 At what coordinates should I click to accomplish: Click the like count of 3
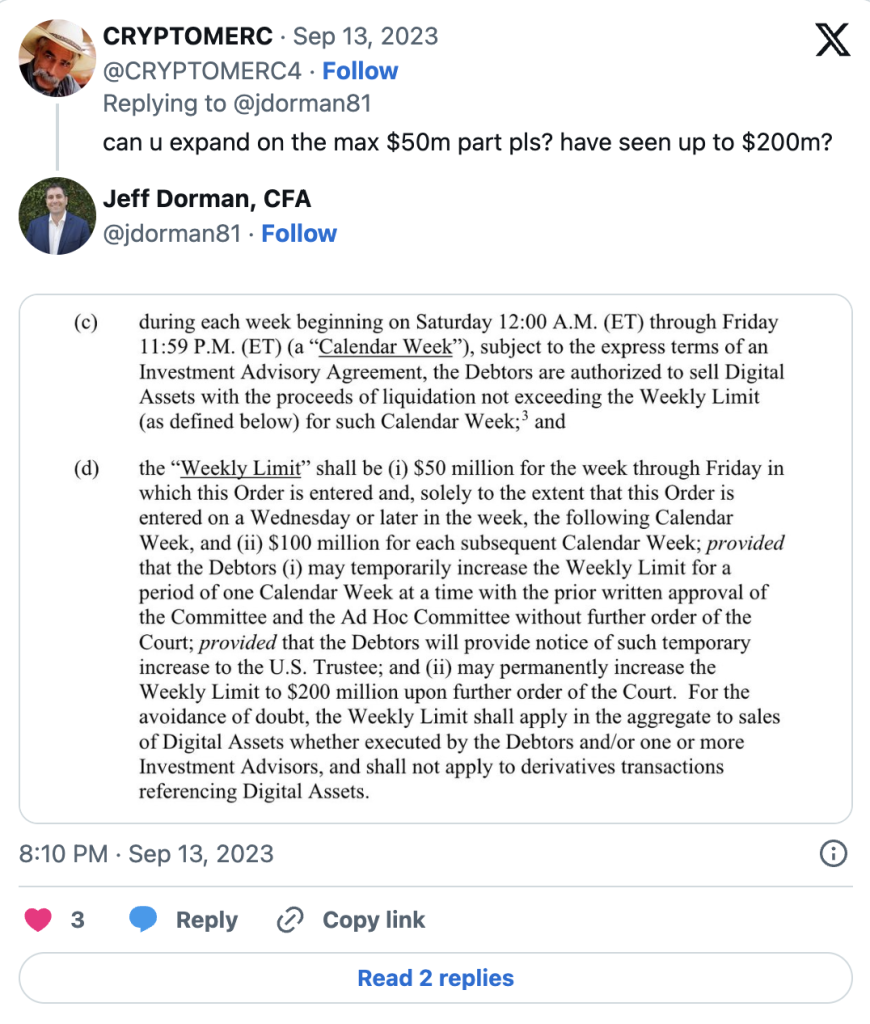(x=77, y=920)
